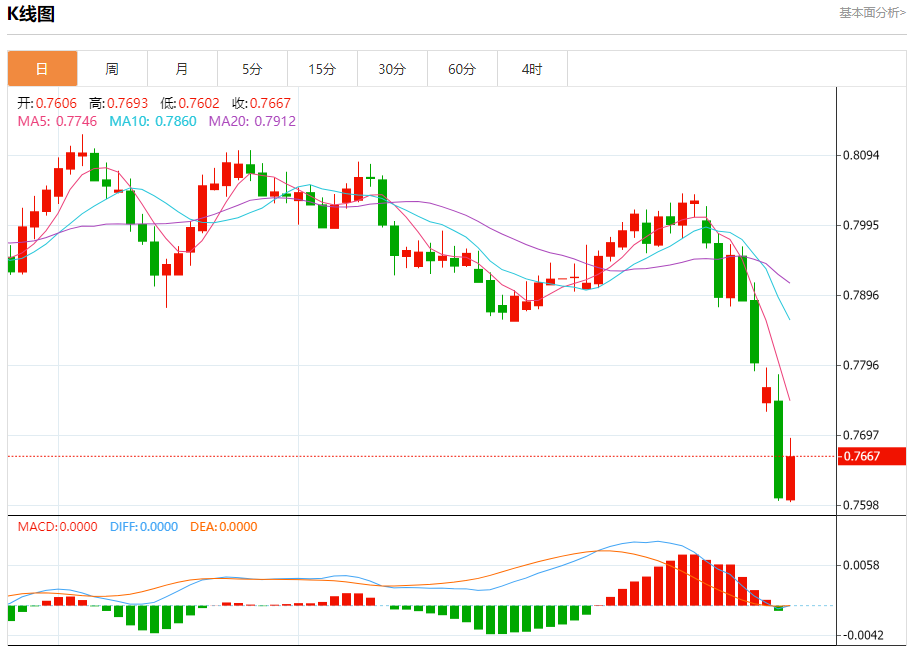Viewport: 914px width, 646px height.
Task: Click the MA20 indicator value label
Action: (252, 121)
